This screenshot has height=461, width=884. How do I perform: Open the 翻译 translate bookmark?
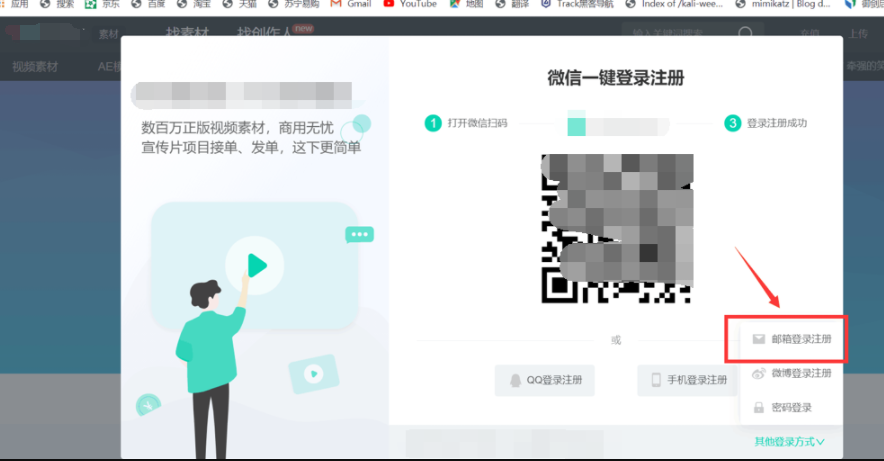[512, 4]
